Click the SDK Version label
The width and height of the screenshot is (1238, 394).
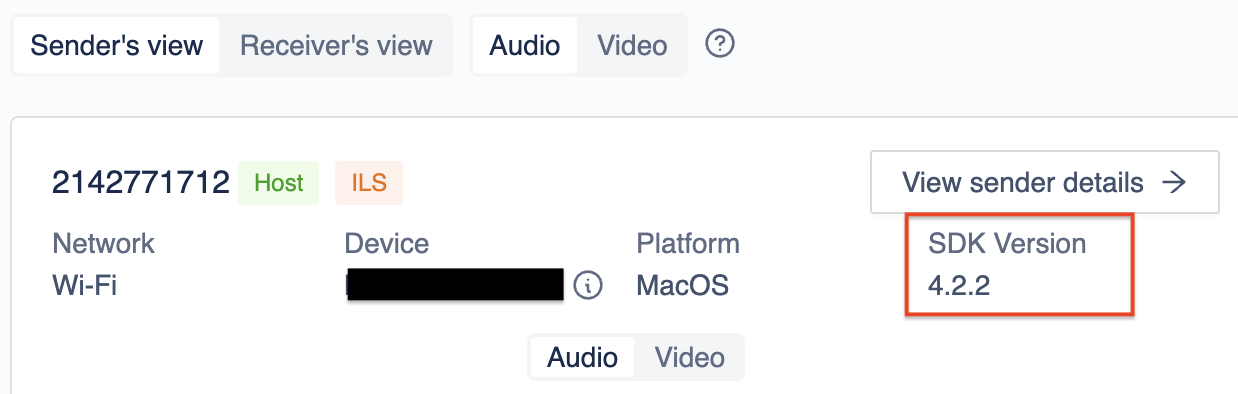pos(1006,243)
